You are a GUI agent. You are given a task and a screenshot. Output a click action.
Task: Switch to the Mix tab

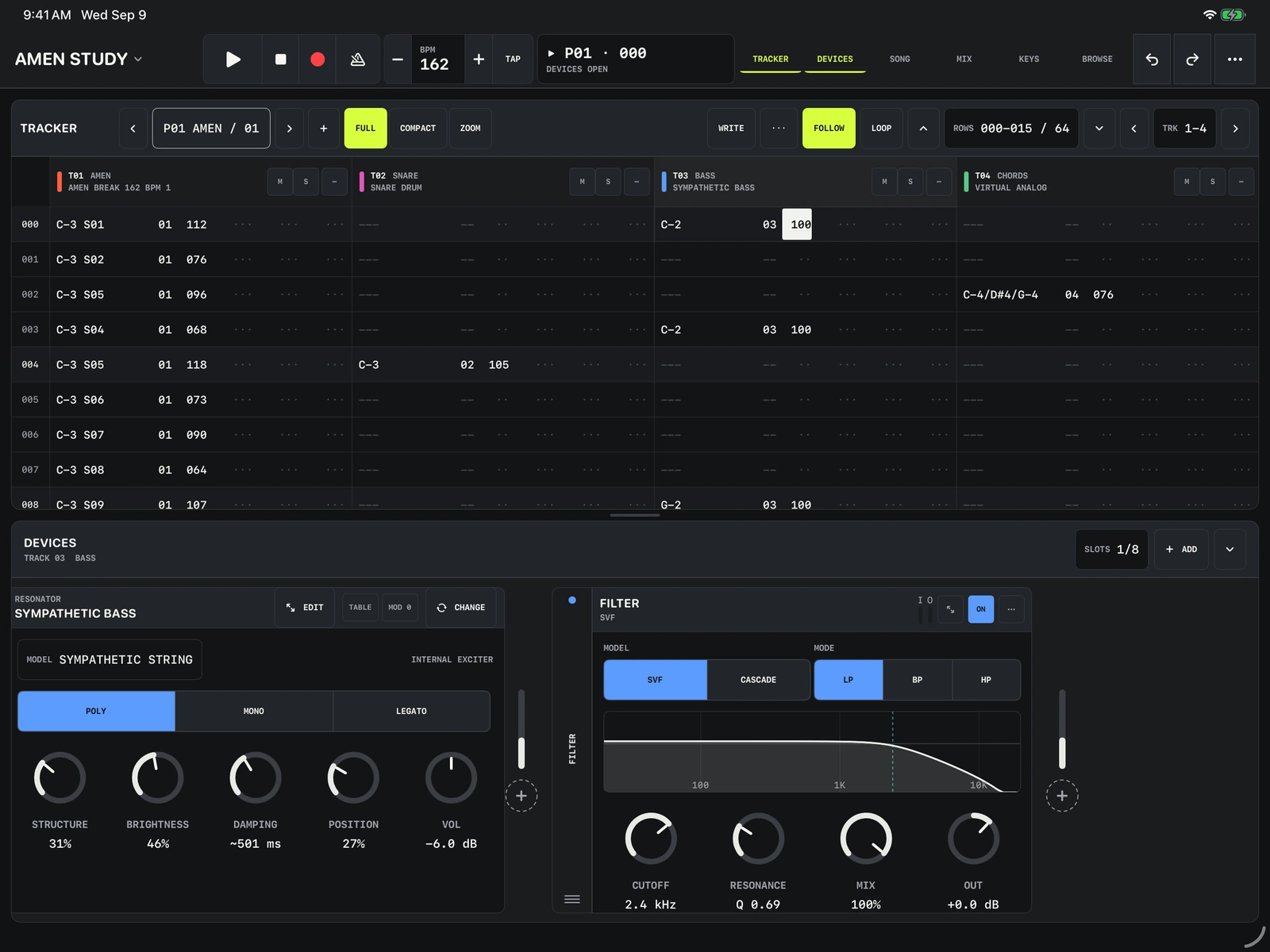coord(964,59)
